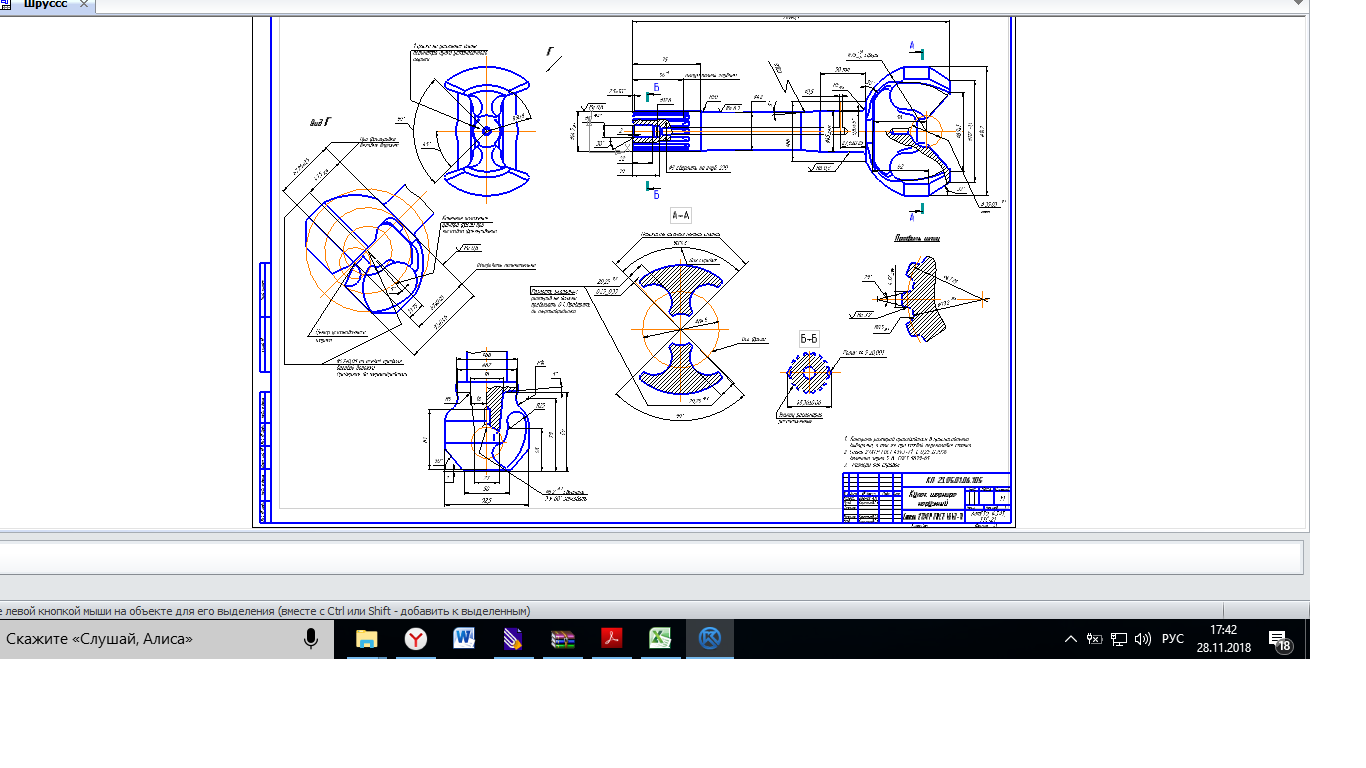
Task: Open the РУС input language switcher
Action: (1173, 639)
